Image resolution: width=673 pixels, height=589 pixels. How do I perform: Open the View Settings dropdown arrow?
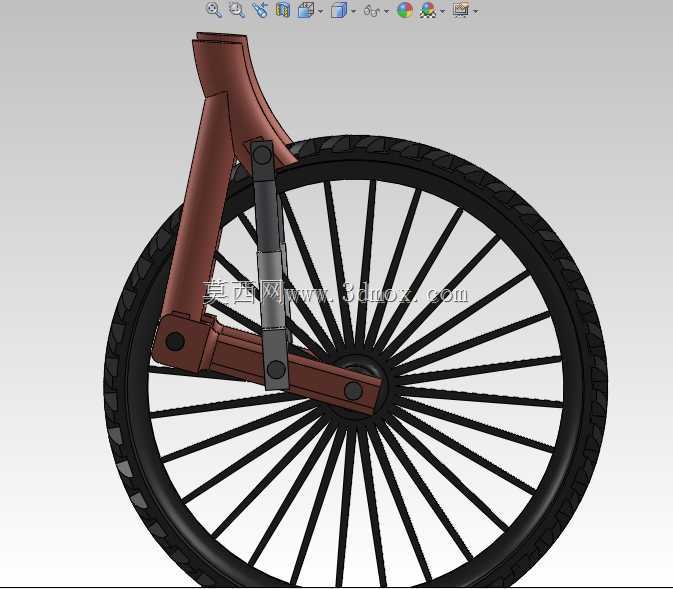click(x=476, y=11)
